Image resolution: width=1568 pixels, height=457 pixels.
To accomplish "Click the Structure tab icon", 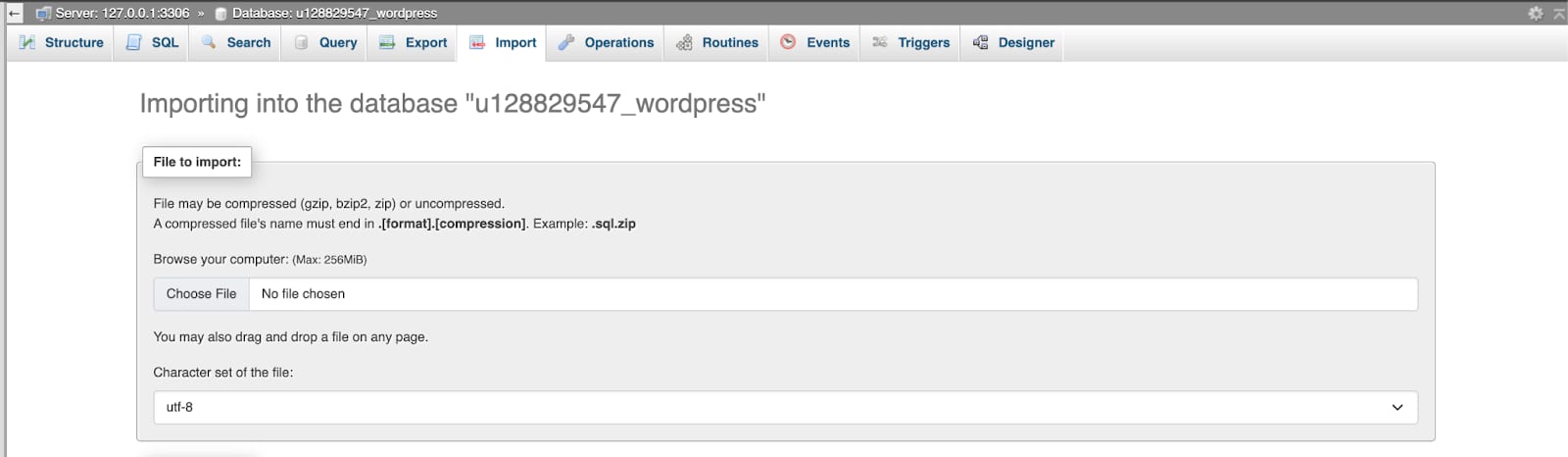I will click(27, 42).
